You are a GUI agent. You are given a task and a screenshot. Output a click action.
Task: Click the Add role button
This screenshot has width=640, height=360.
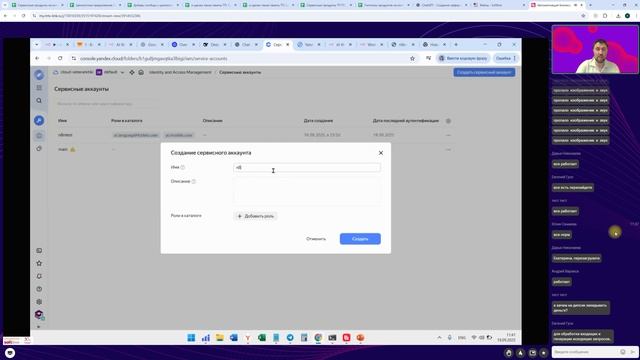click(x=256, y=216)
